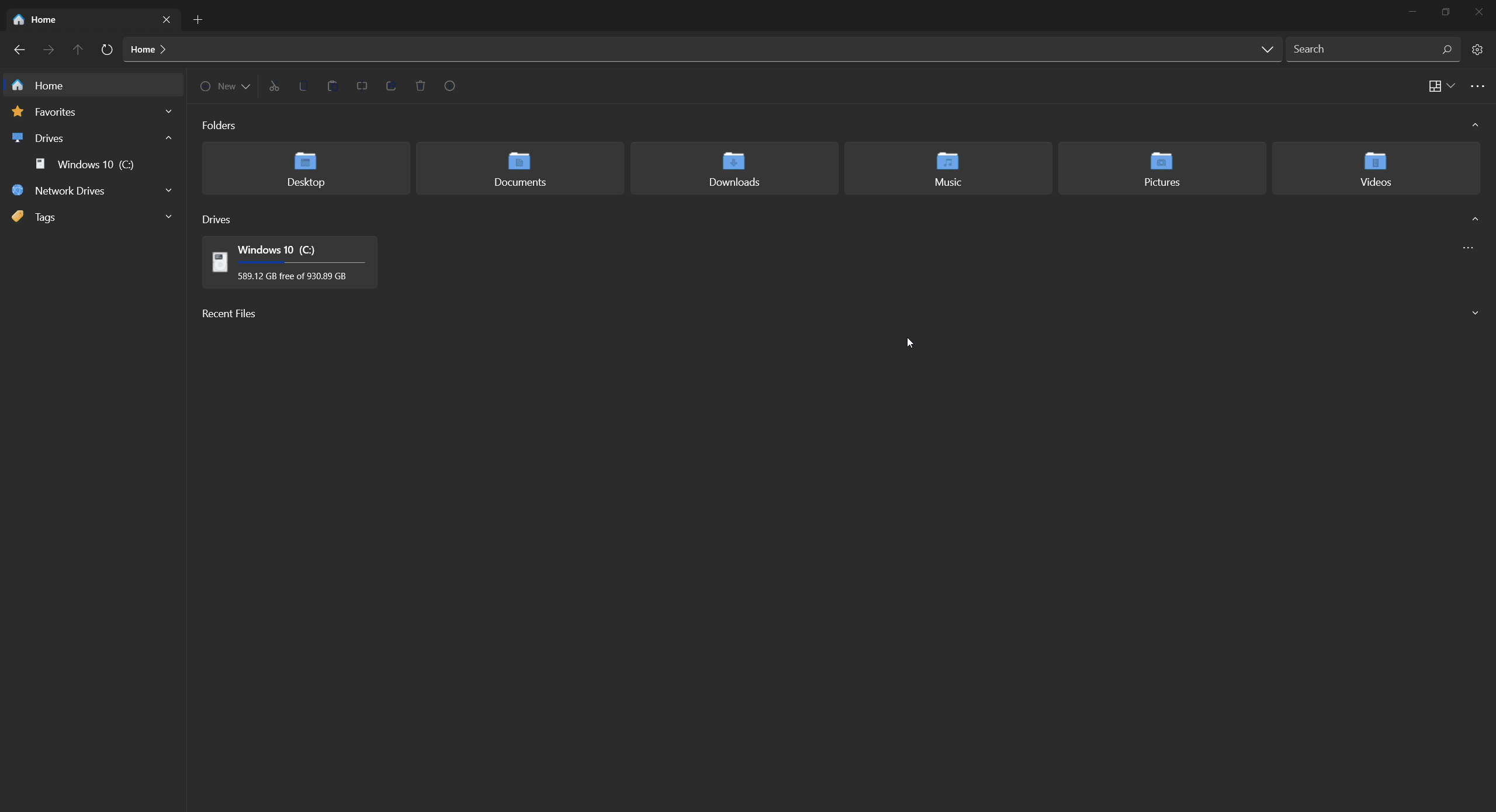
Task: Open the Videos folder card
Action: click(1376, 168)
